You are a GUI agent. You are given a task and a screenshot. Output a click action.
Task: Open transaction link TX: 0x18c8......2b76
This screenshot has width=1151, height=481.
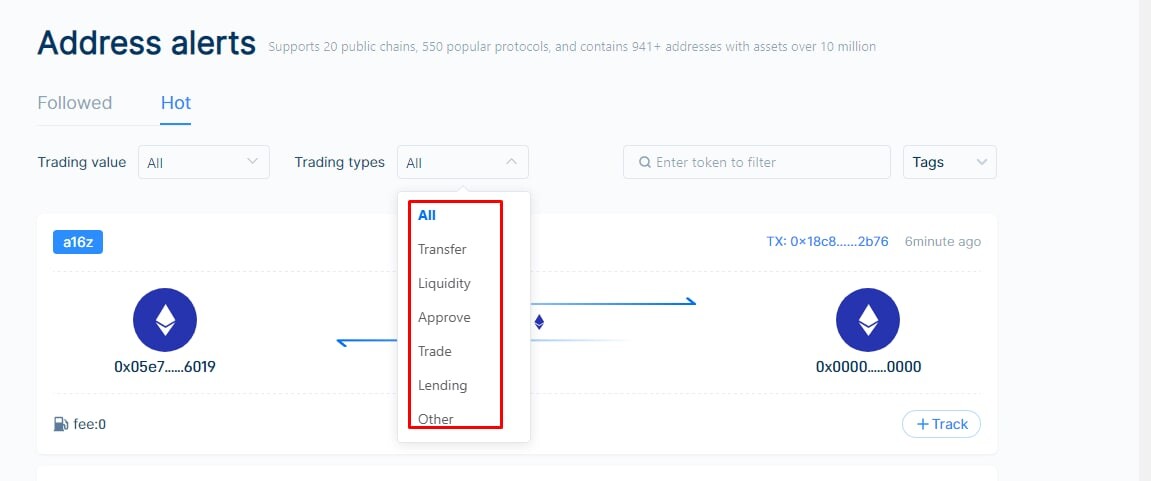coord(827,242)
